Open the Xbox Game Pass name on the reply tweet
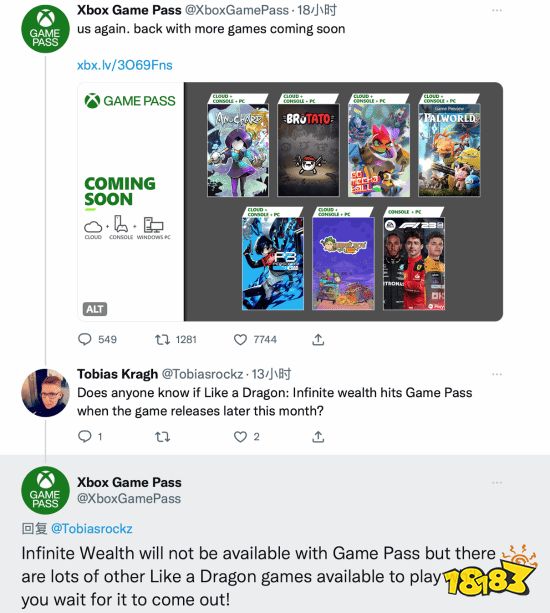Screen dimensions: 550x613 (129, 482)
